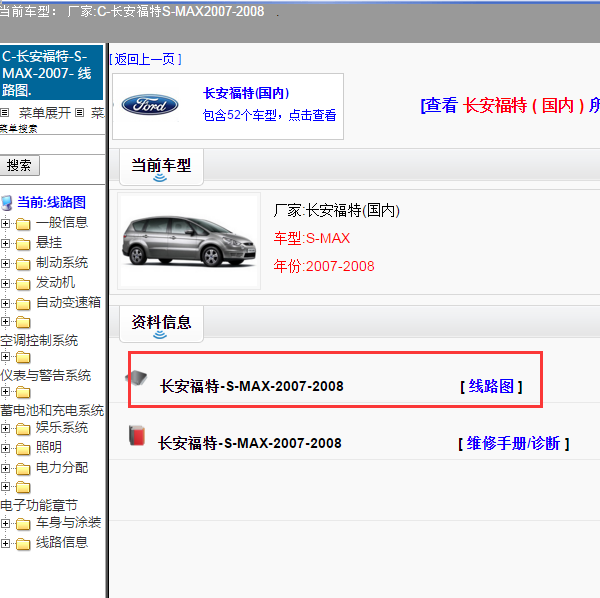Expand the 空调控制系统 tree node
Image resolution: width=600 pixels, height=598 pixels.
[x=5, y=321]
